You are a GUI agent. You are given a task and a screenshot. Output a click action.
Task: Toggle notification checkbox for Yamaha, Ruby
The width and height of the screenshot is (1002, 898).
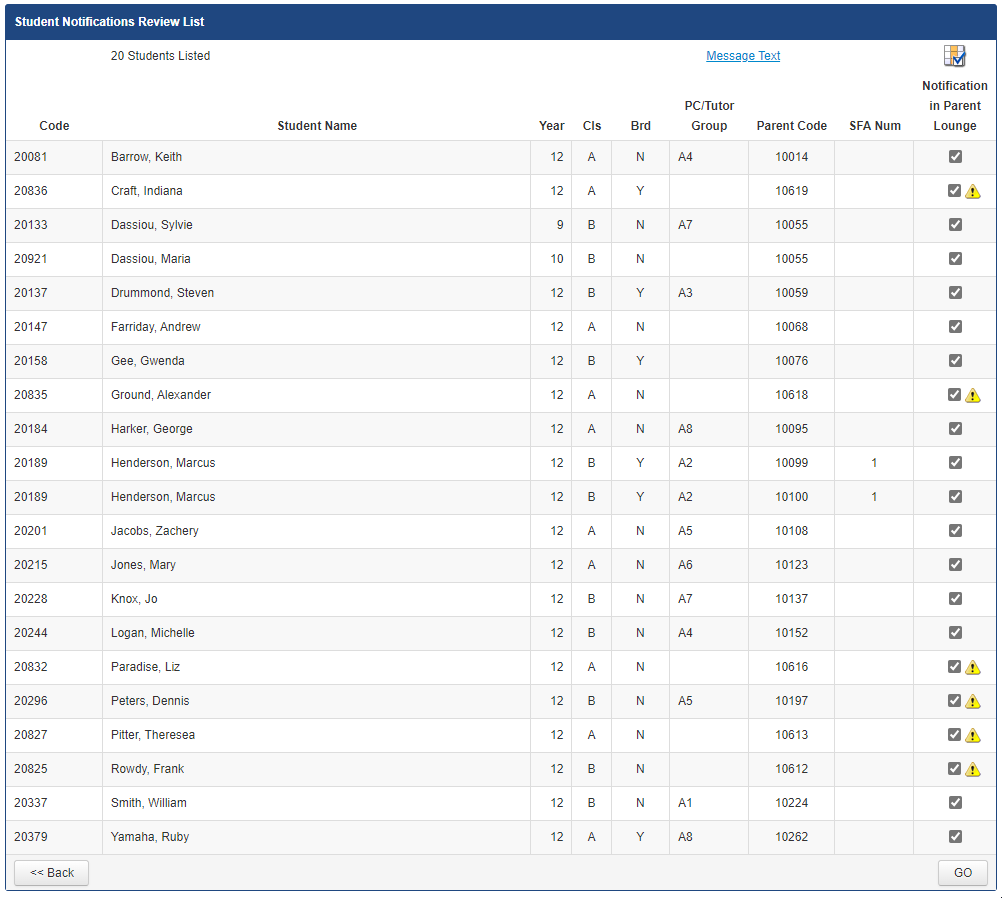click(x=955, y=836)
